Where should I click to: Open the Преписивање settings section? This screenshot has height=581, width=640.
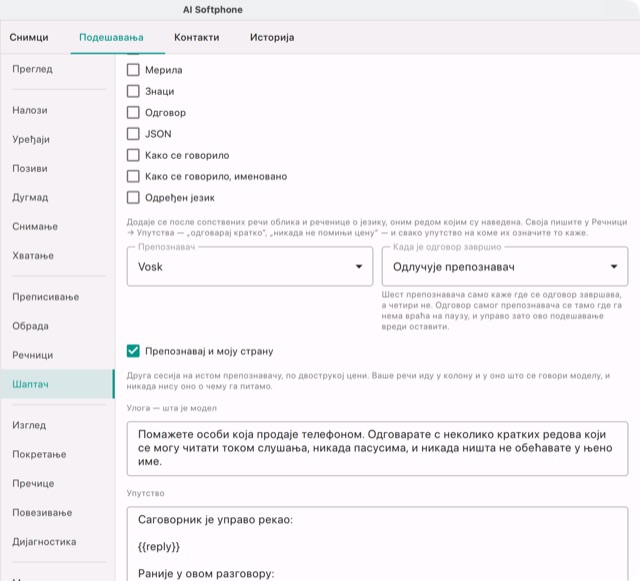(x=57, y=297)
